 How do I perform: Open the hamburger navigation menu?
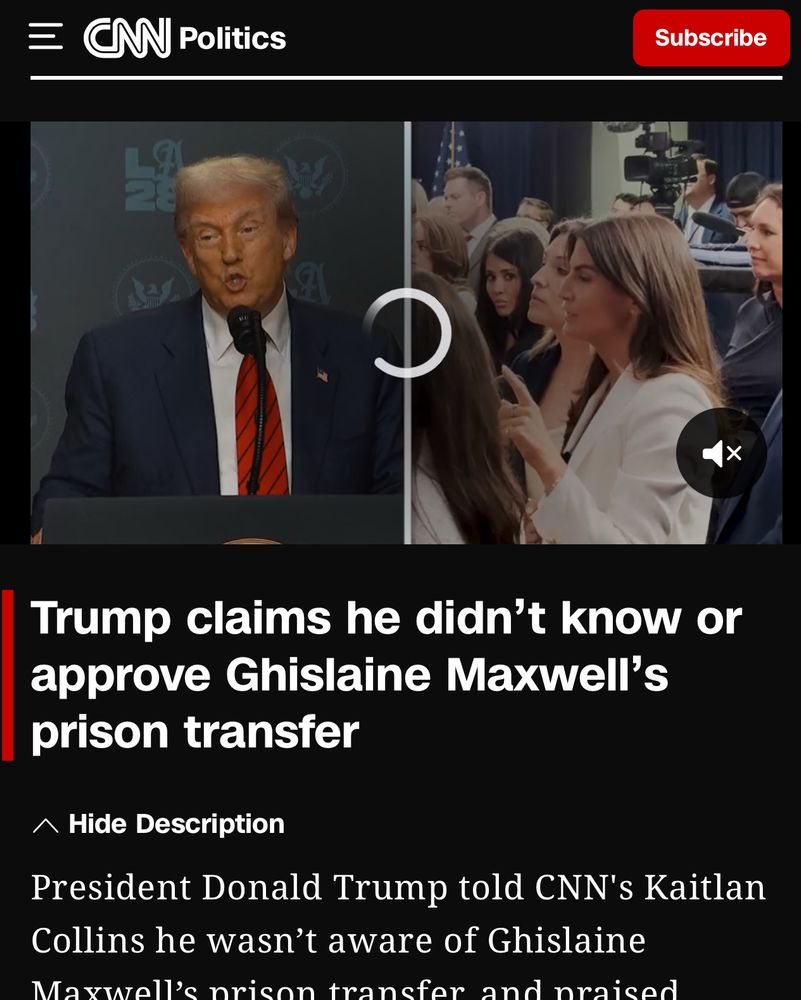point(46,37)
